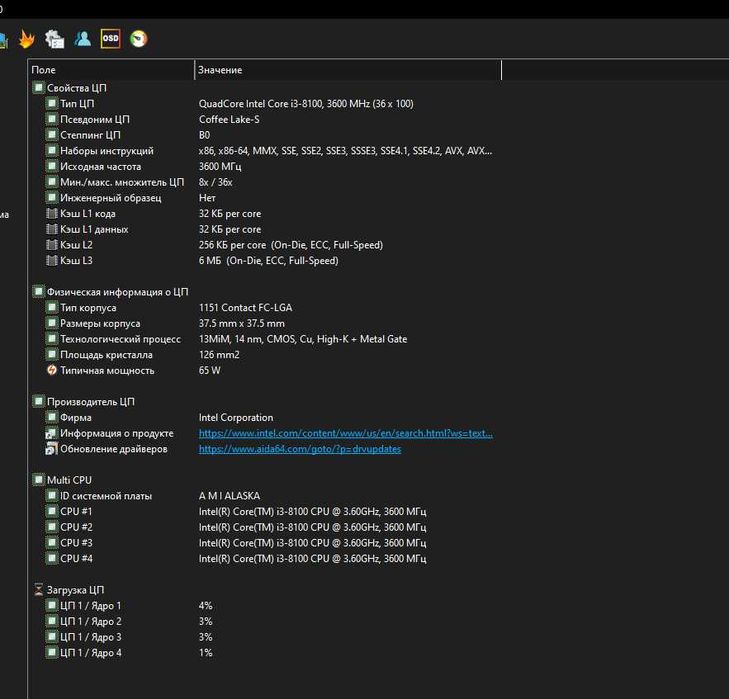Viewport: 729px width, 699px height.
Task: Select the Свойства ЦП group header
Action: point(77,87)
